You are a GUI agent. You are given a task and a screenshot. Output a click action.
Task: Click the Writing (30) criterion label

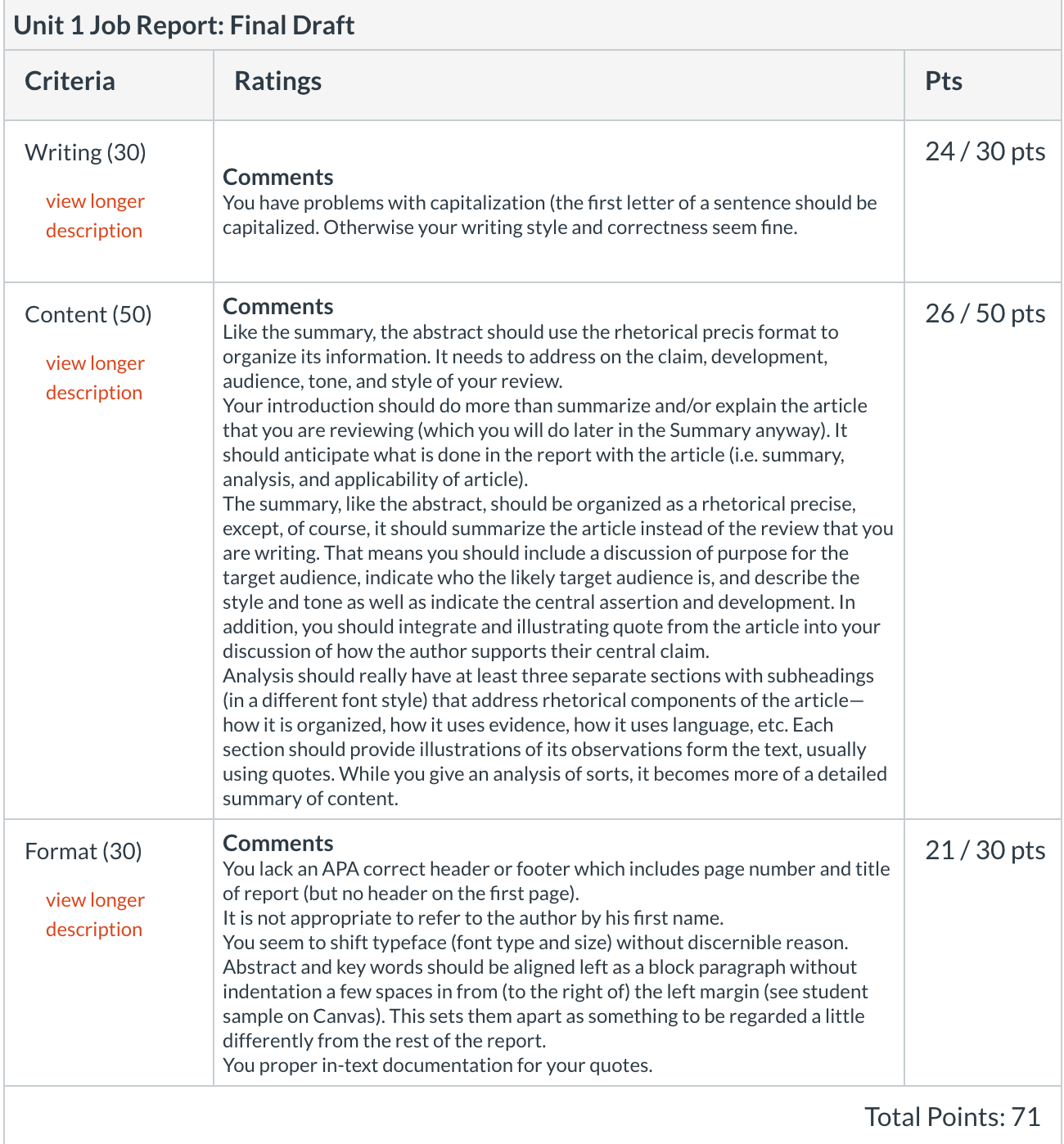85,152
